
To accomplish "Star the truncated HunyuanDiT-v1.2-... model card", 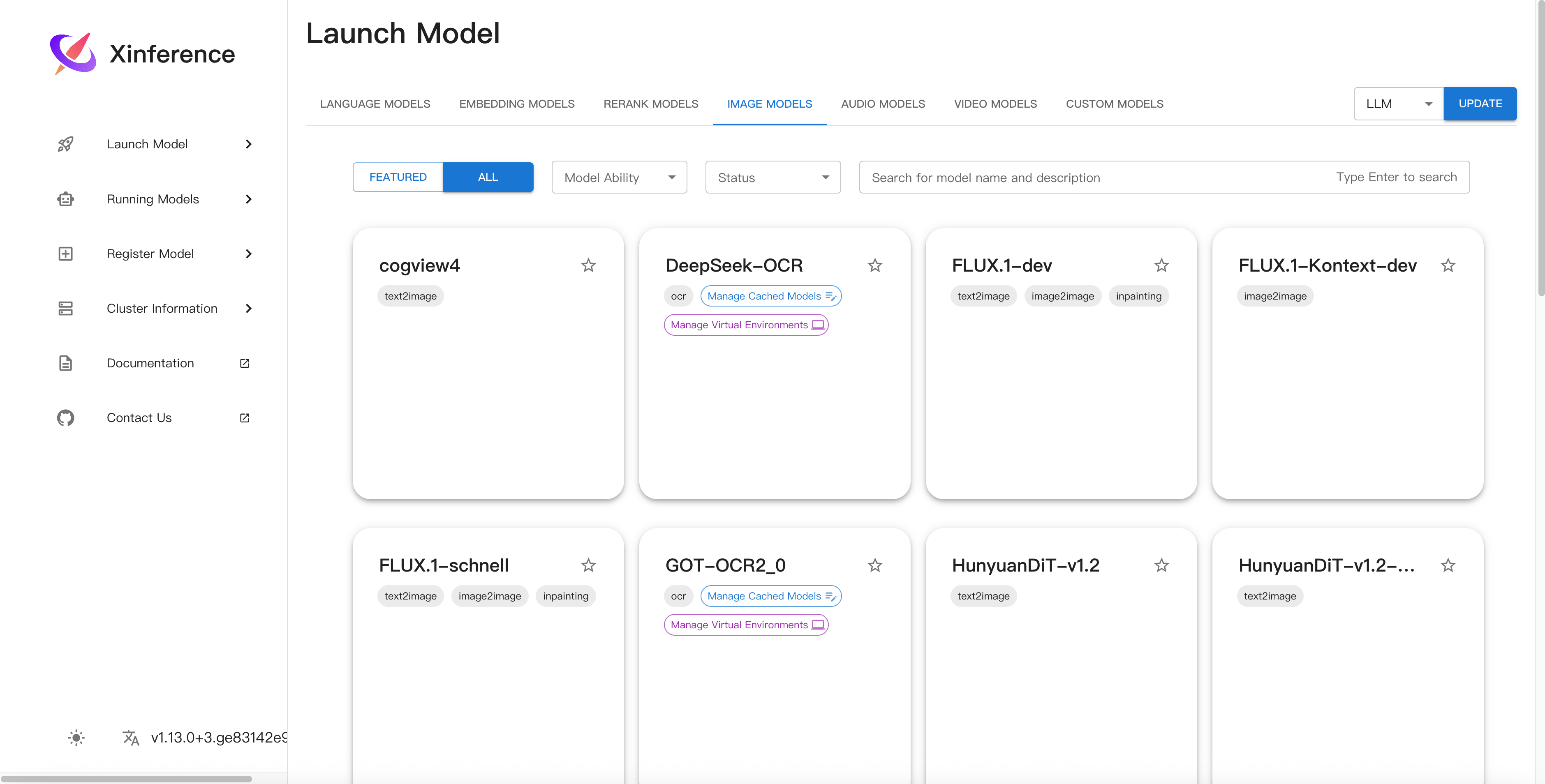I will click(x=1448, y=565).
